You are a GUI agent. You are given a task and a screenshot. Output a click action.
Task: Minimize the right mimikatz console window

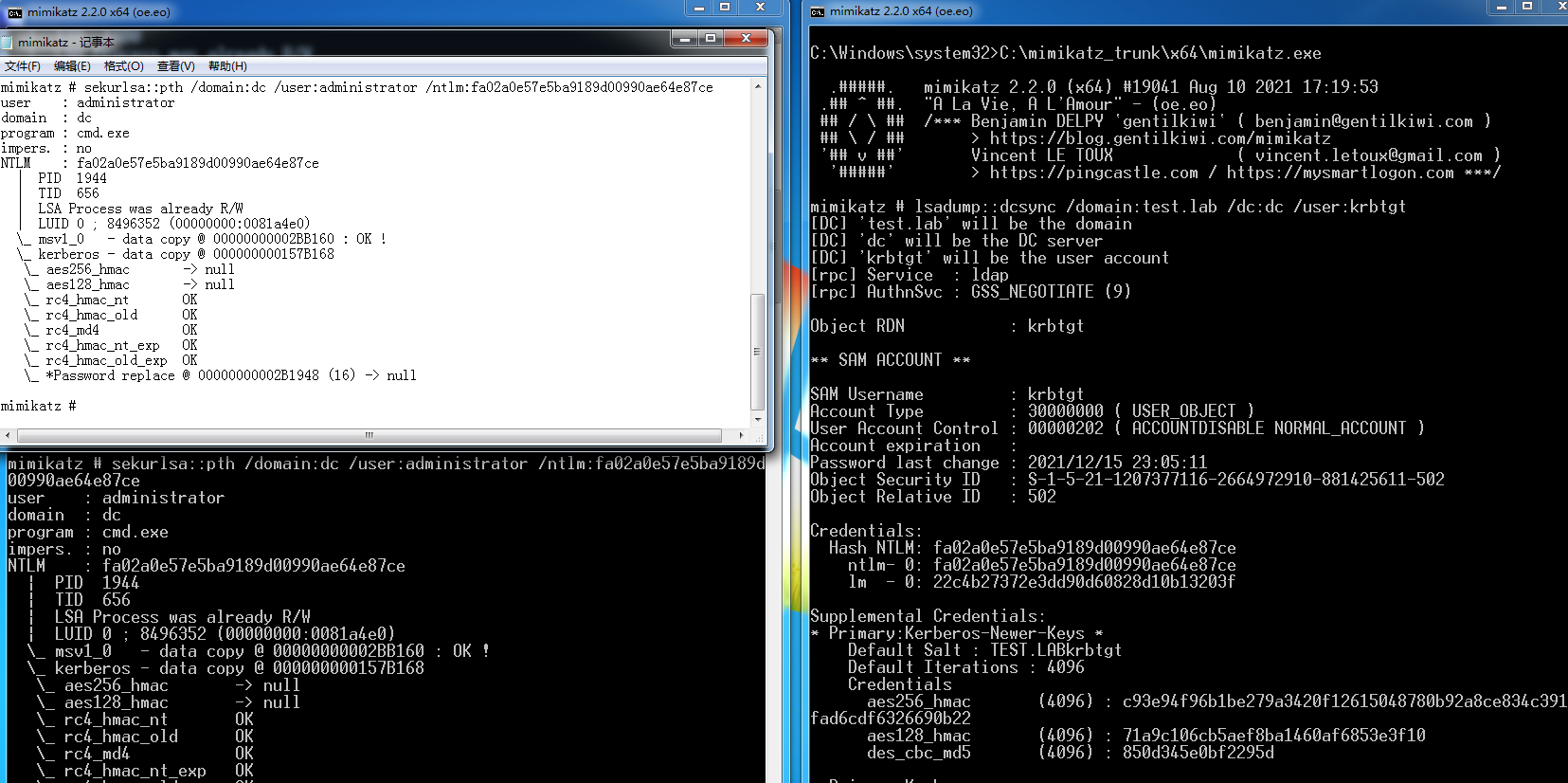click(x=1502, y=7)
